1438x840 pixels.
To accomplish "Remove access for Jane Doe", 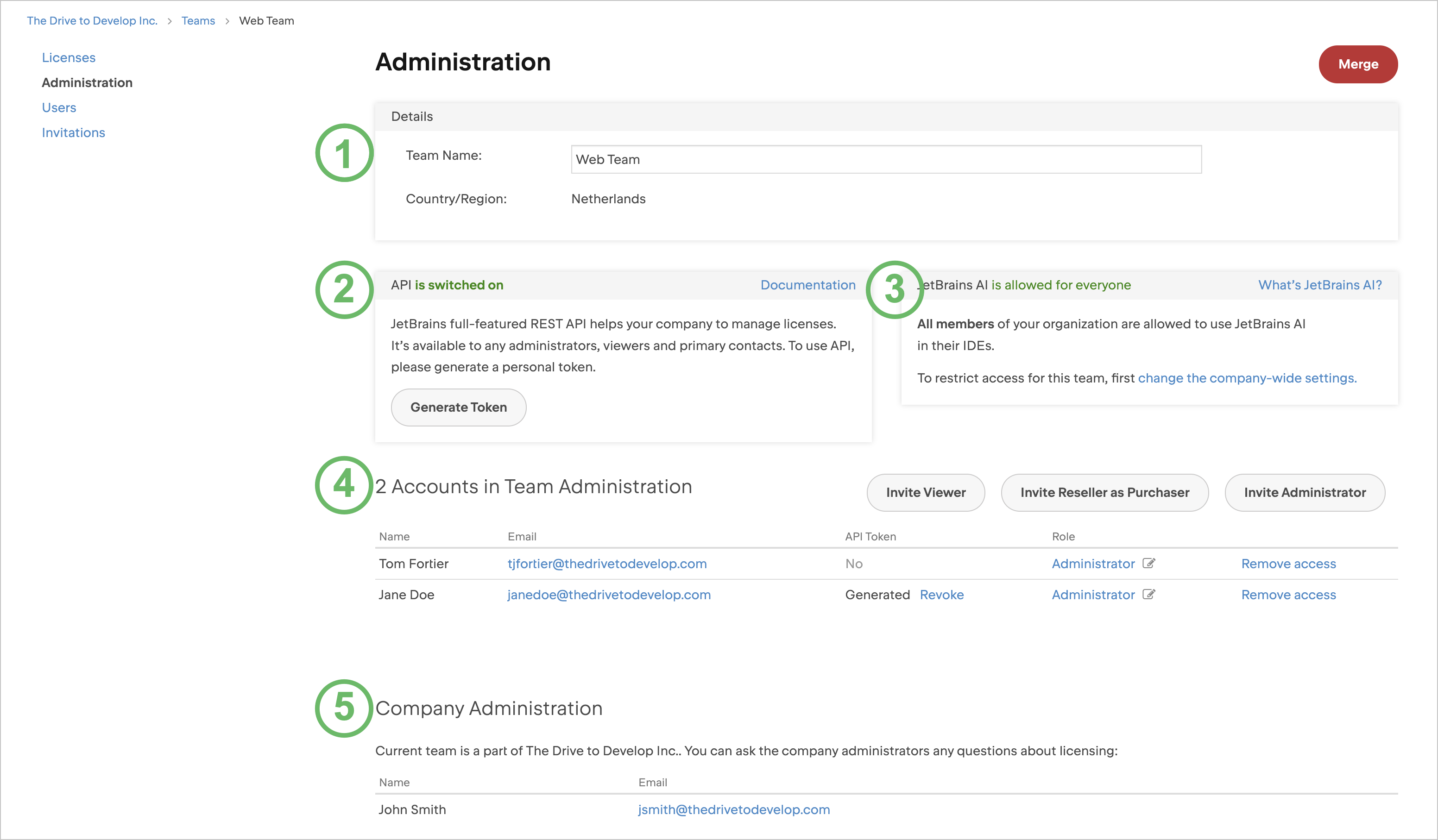I will point(1288,594).
